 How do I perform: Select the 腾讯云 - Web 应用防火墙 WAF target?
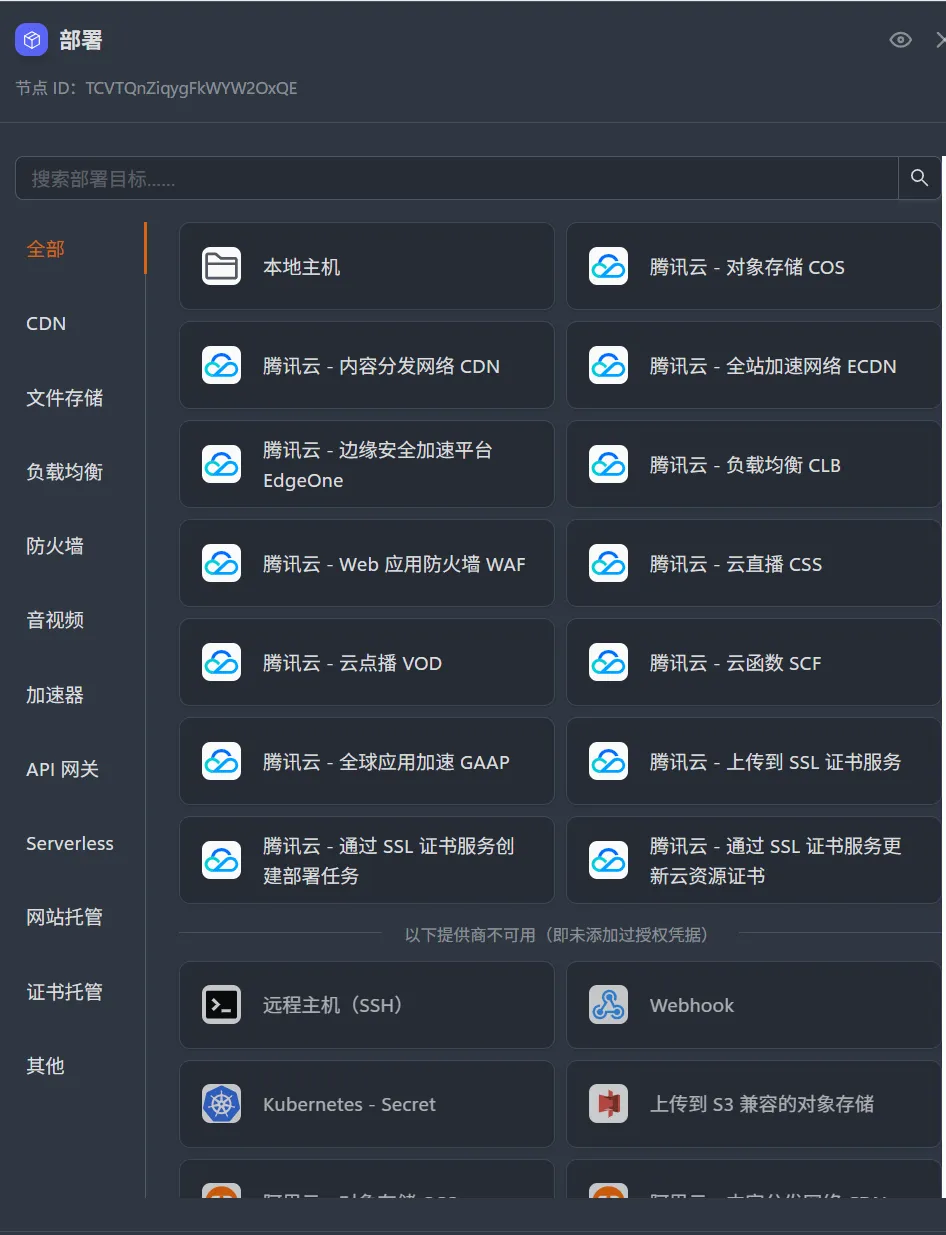366,563
